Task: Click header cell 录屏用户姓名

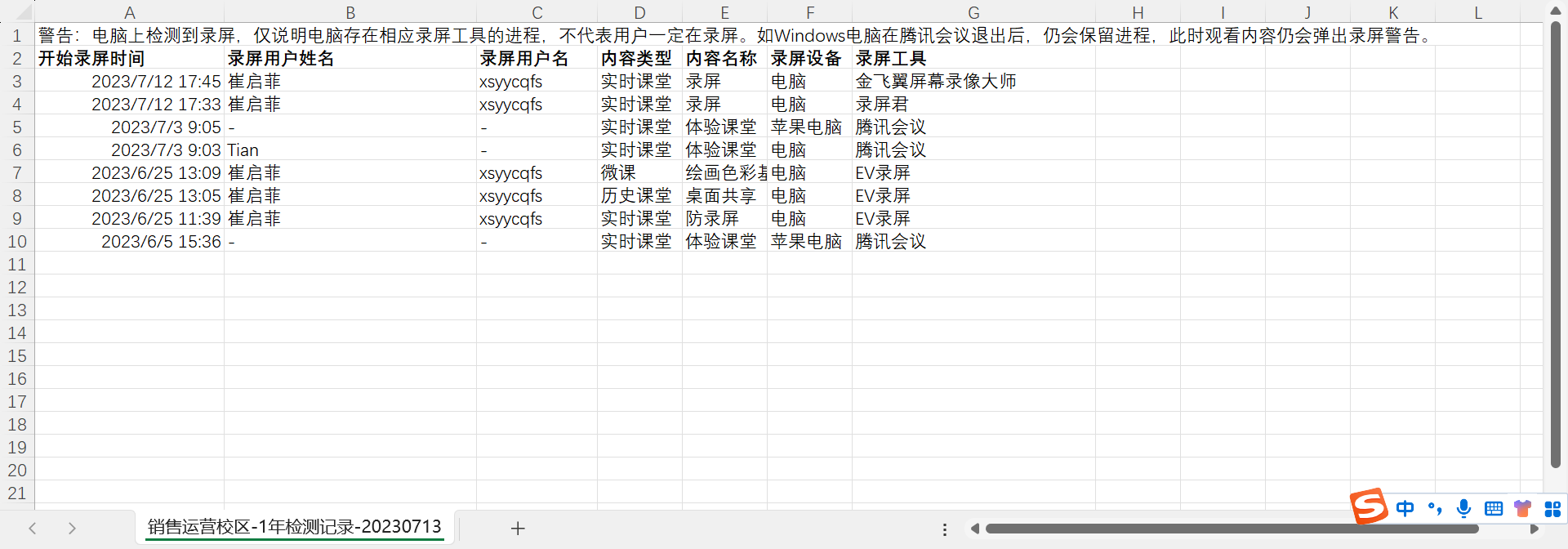Action: [x=350, y=59]
